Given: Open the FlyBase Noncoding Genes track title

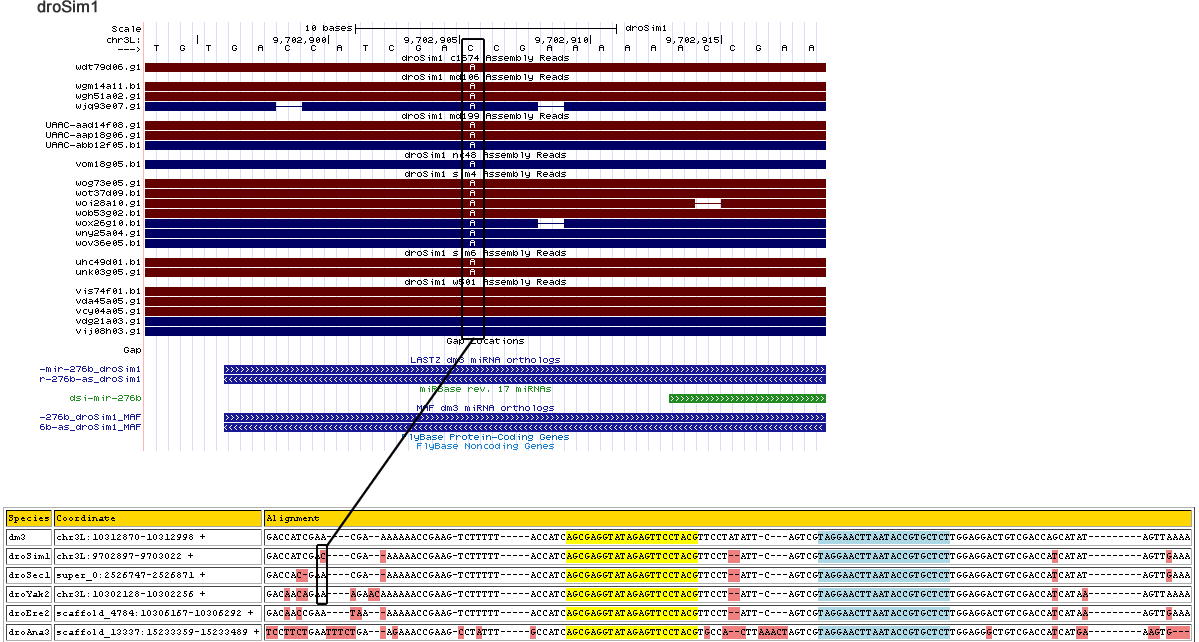Looking at the screenshot, I should click(485, 446).
